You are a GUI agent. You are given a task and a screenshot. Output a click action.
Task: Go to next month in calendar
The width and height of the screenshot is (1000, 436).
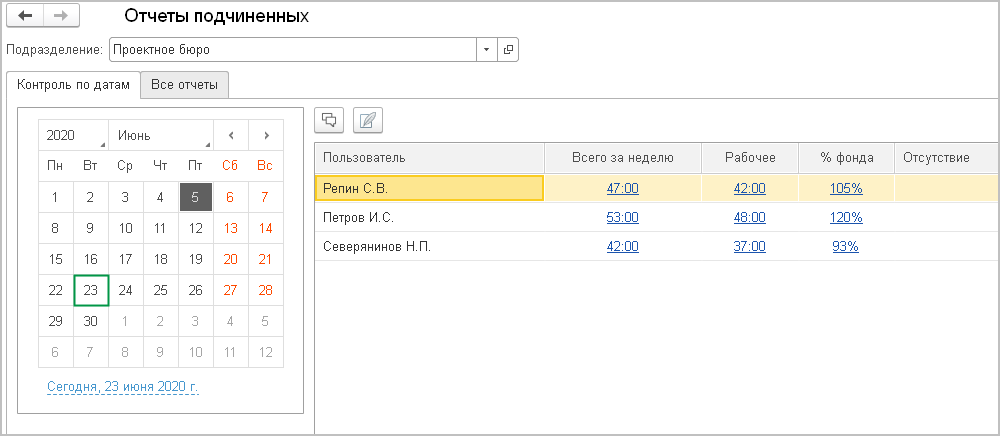point(266,135)
